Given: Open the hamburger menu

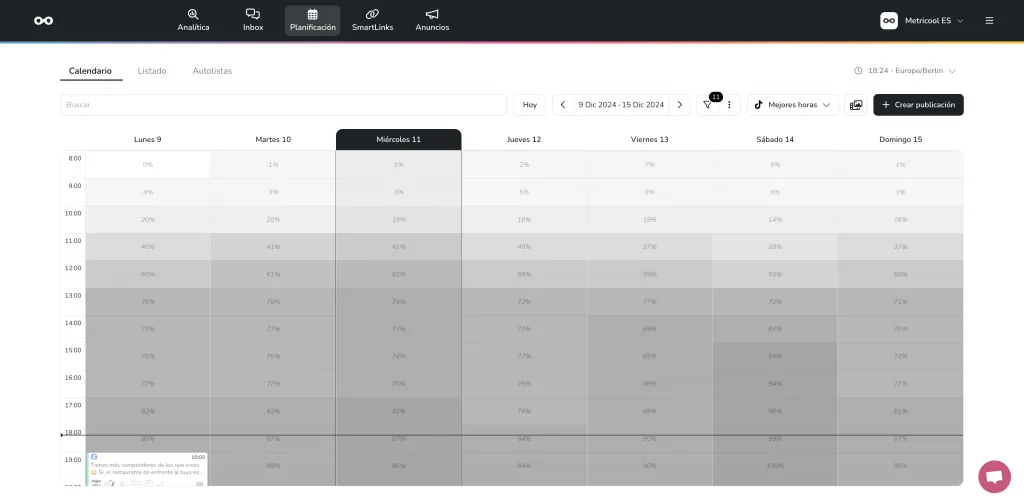Looking at the screenshot, I should pyautogui.click(x=989, y=20).
